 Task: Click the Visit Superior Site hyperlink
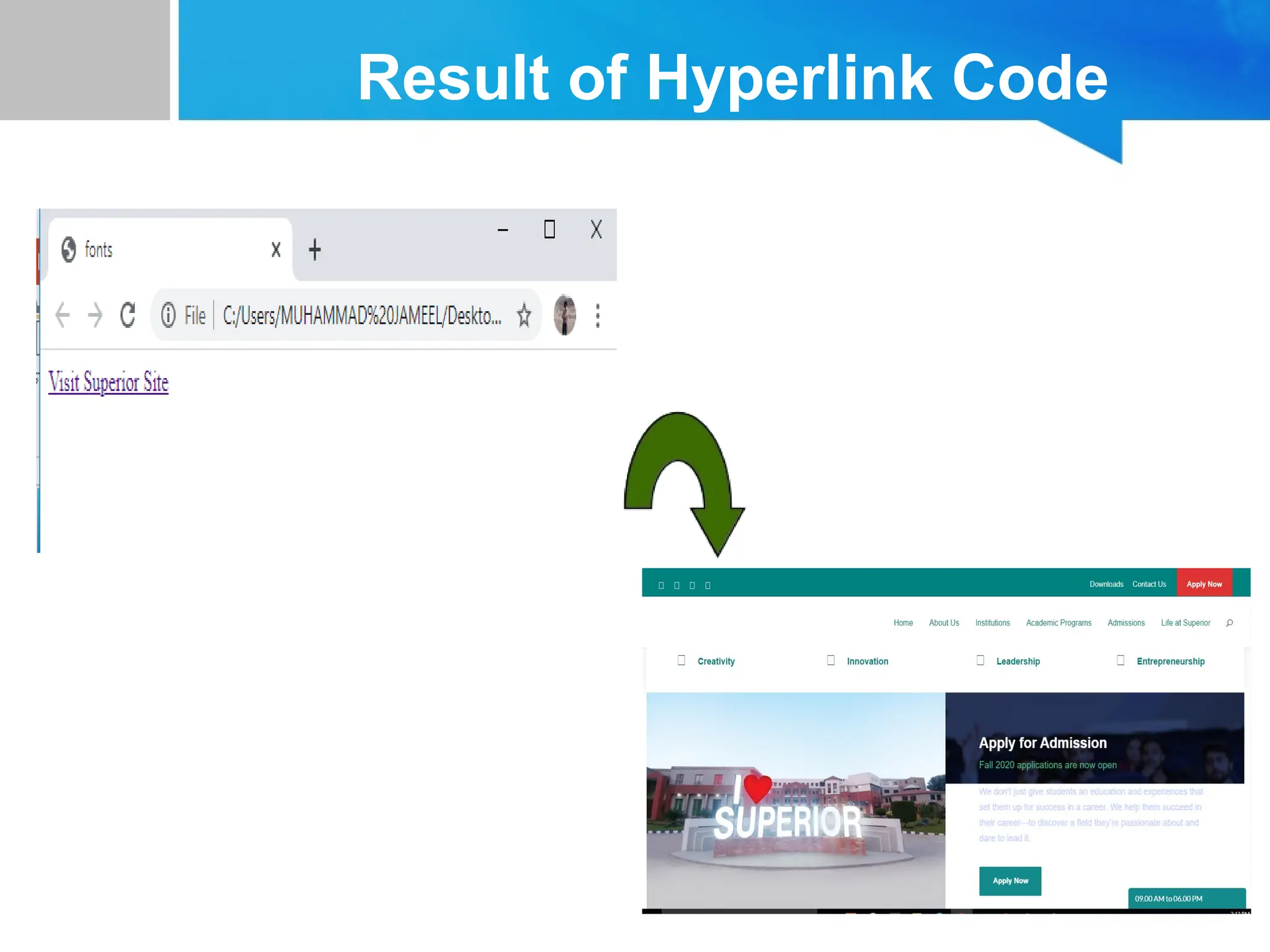tap(109, 382)
